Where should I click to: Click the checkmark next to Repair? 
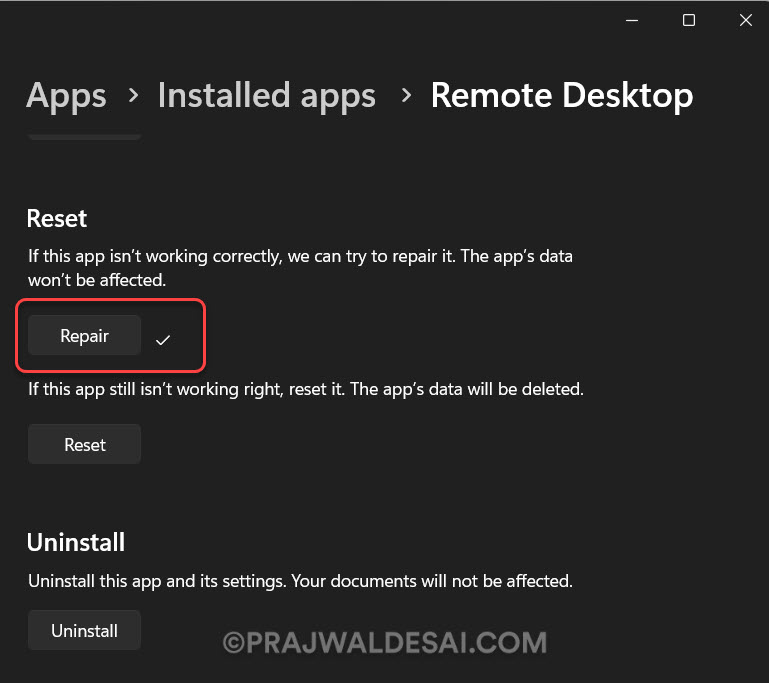(163, 339)
